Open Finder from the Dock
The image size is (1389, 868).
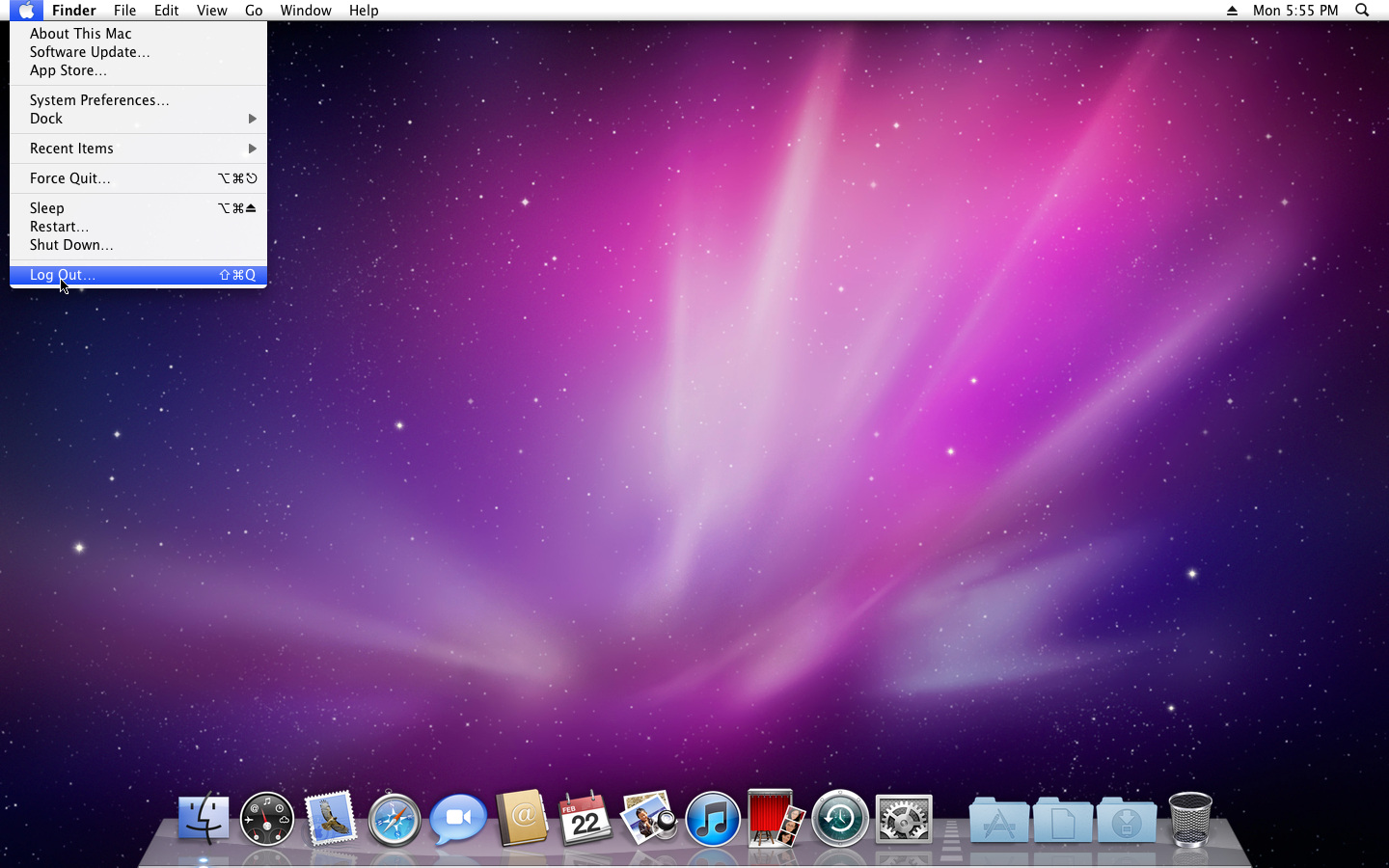coord(204,819)
